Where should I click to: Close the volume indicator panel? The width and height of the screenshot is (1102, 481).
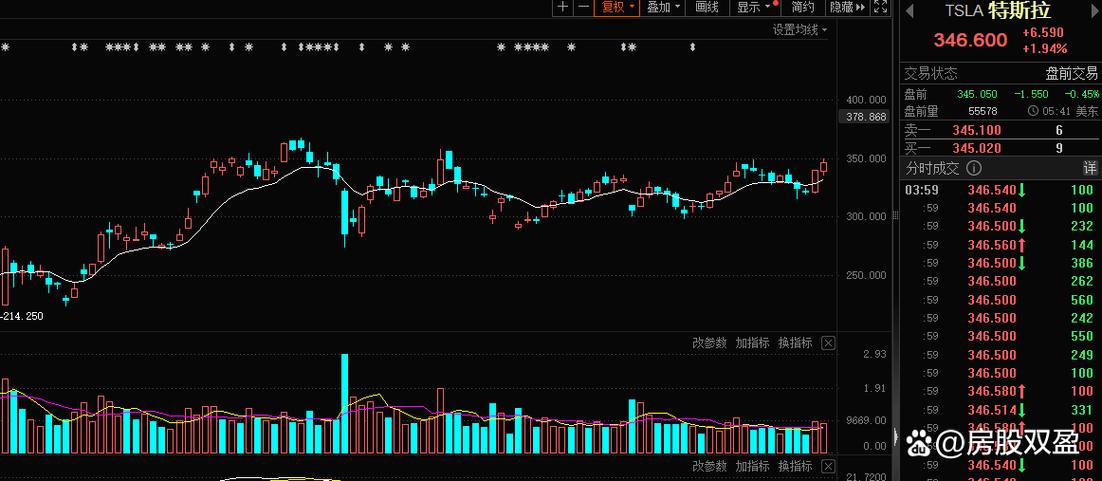click(829, 343)
